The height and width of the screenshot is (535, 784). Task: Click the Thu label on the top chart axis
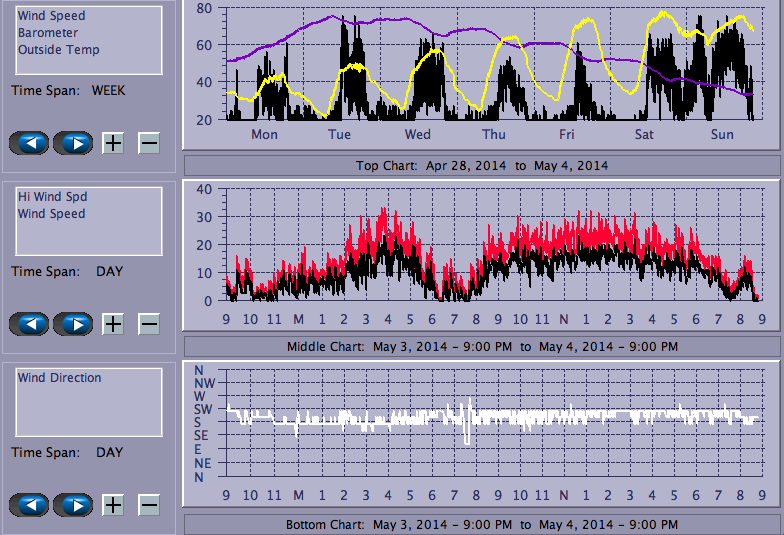pos(494,135)
